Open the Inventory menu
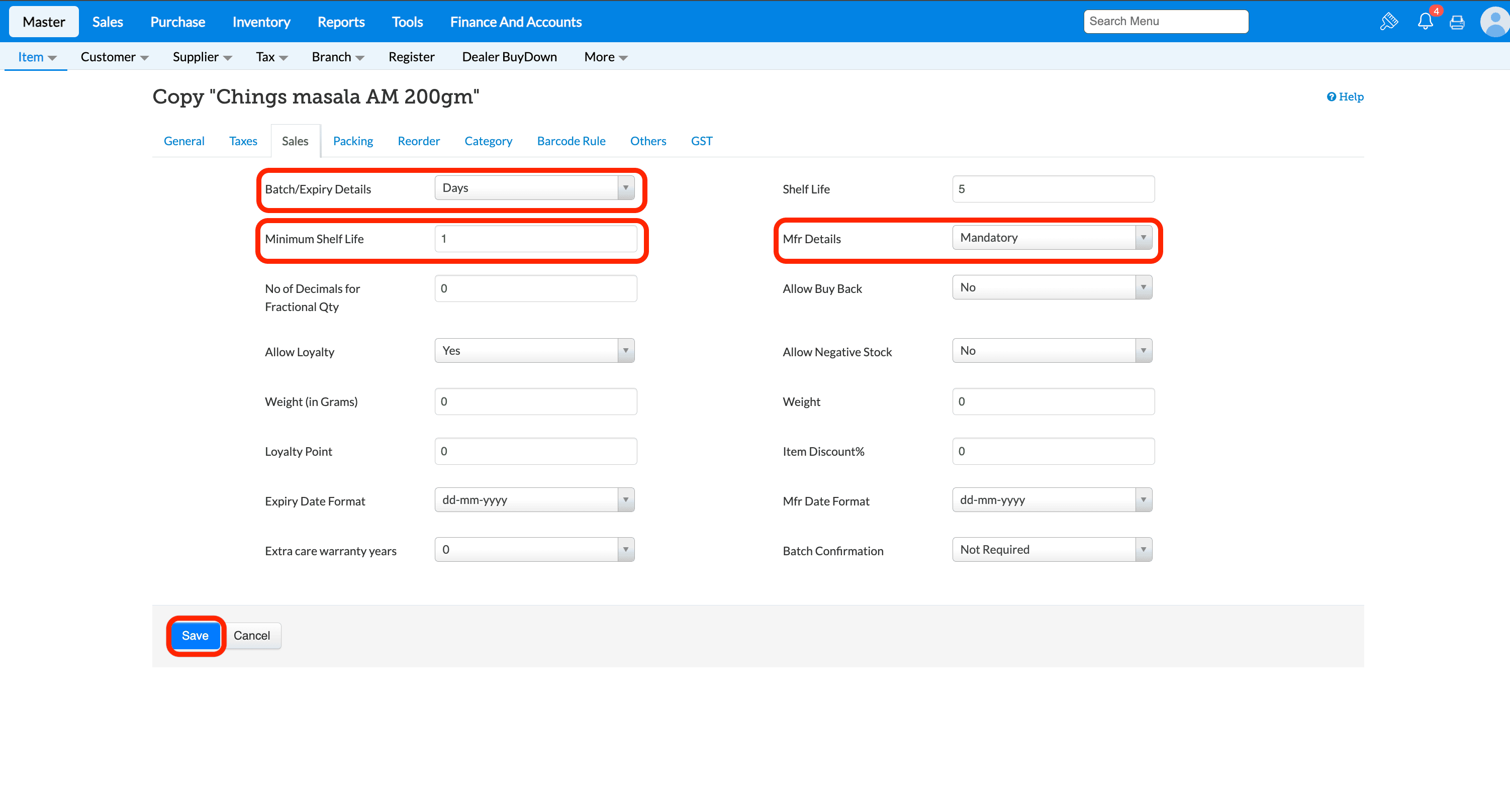 (x=261, y=22)
